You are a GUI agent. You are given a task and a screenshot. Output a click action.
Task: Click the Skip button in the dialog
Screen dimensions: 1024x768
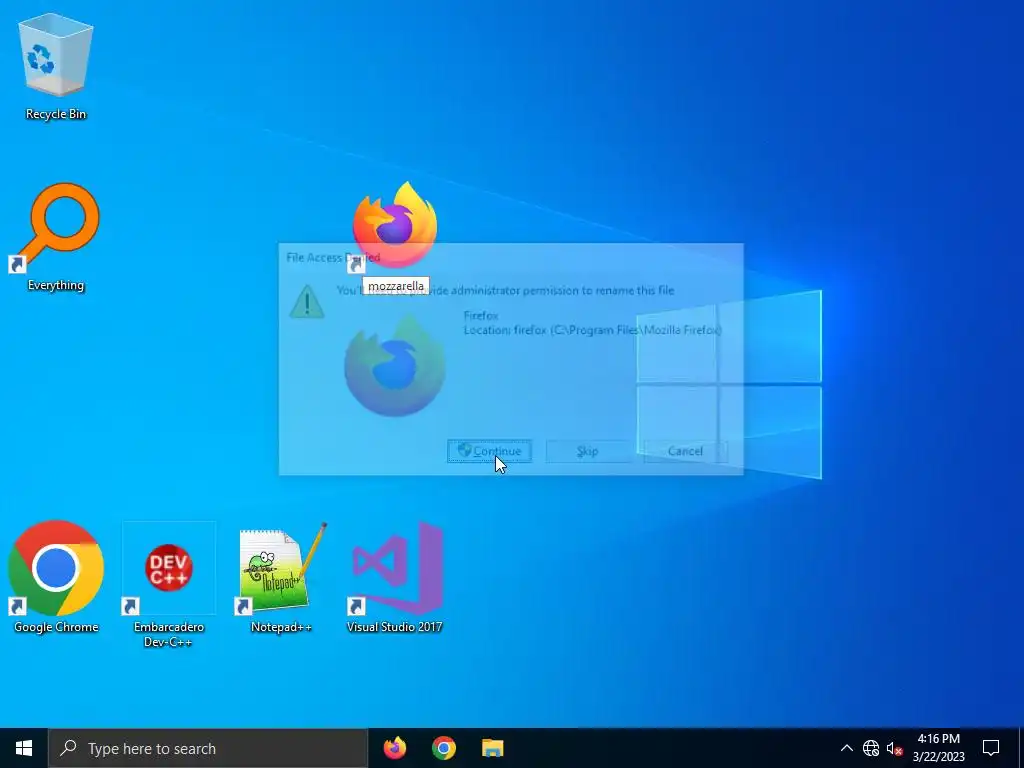pyautogui.click(x=587, y=451)
